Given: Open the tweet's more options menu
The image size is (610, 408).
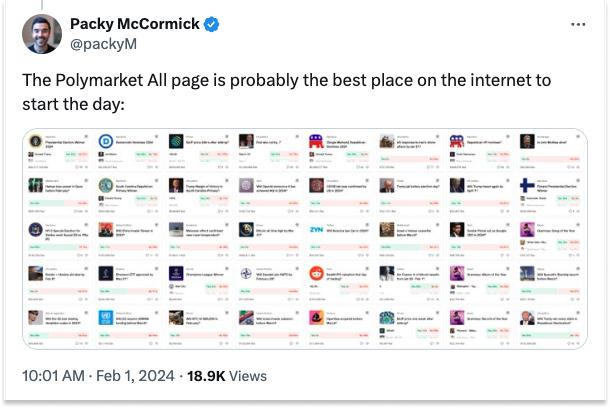Looking at the screenshot, I should click(578, 24).
